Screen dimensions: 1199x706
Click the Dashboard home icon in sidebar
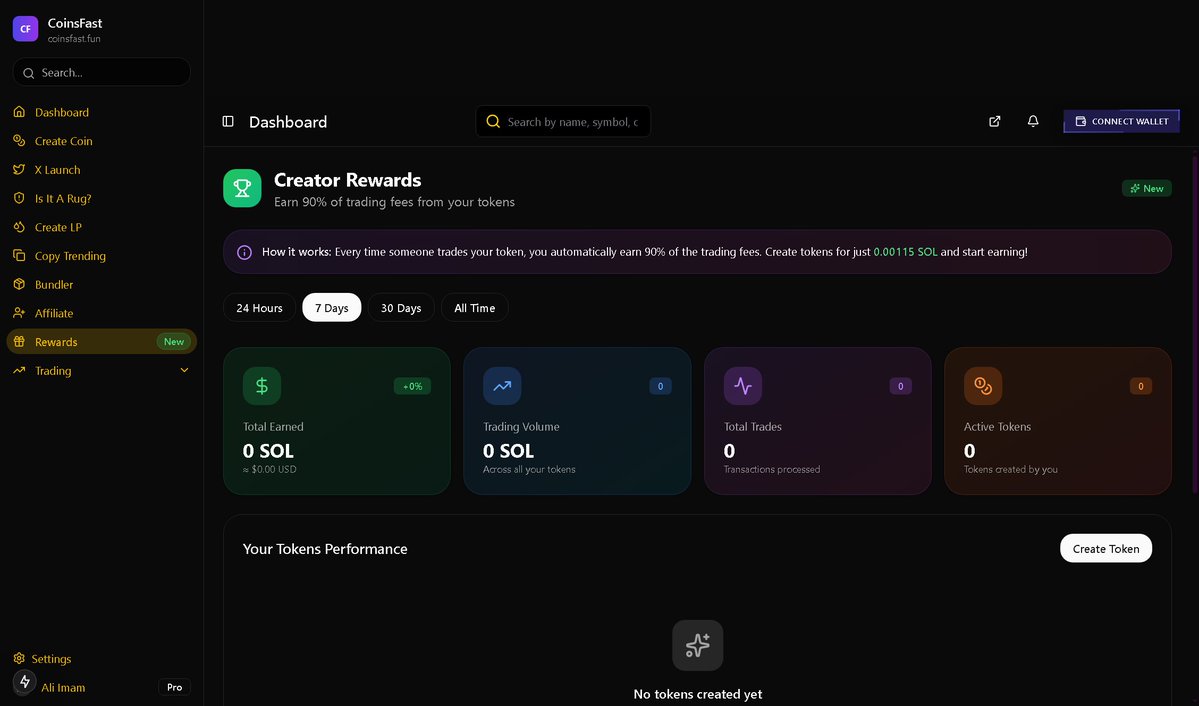[x=19, y=112]
